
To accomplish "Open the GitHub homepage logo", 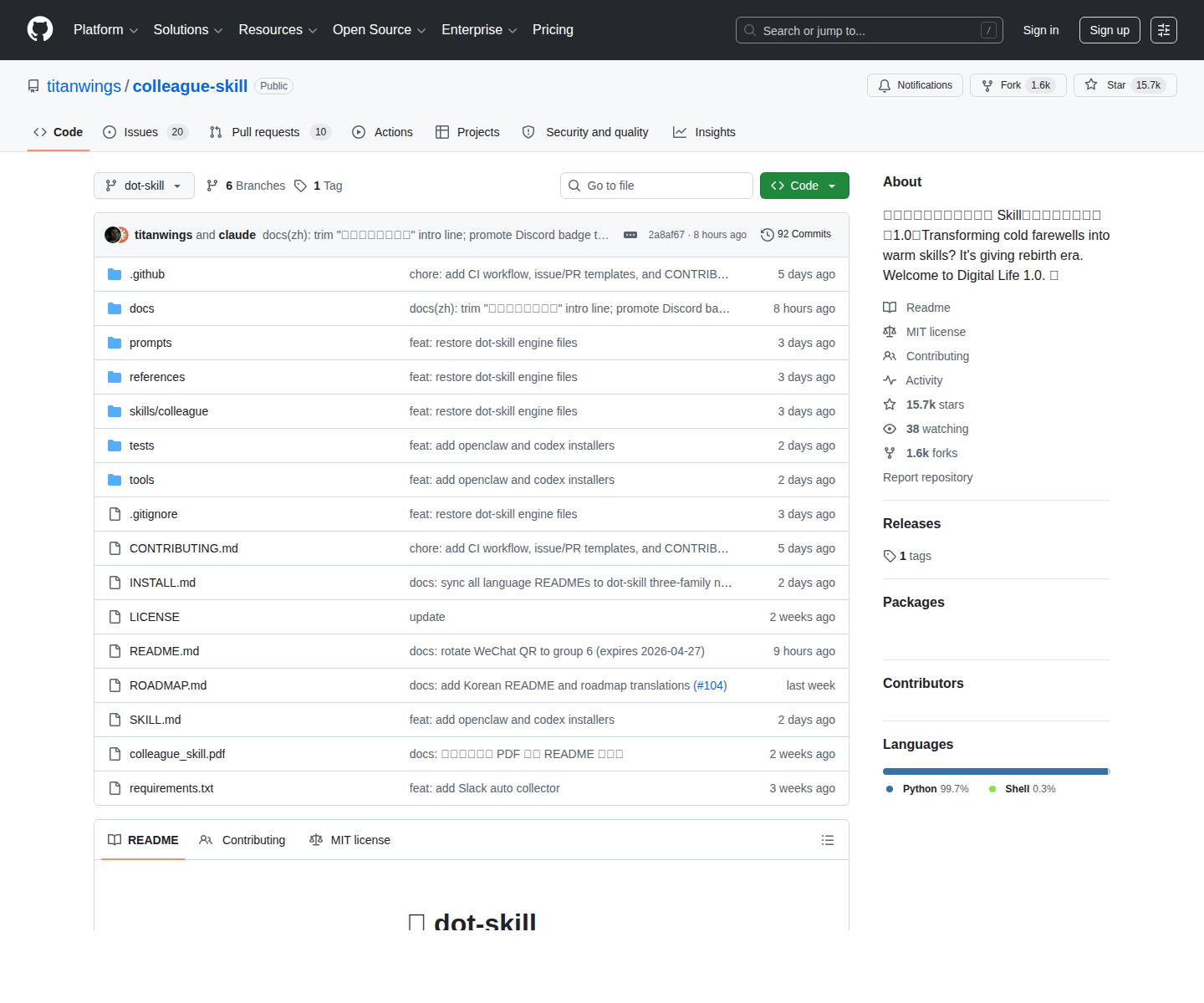I will point(40,30).
